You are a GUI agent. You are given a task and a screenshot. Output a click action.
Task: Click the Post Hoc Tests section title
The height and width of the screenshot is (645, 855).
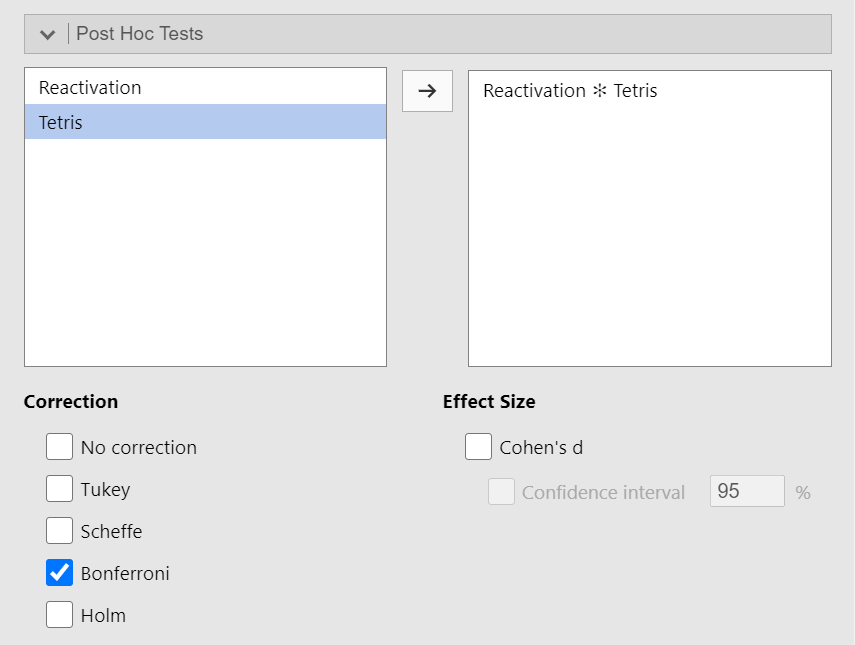coord(140,34)
